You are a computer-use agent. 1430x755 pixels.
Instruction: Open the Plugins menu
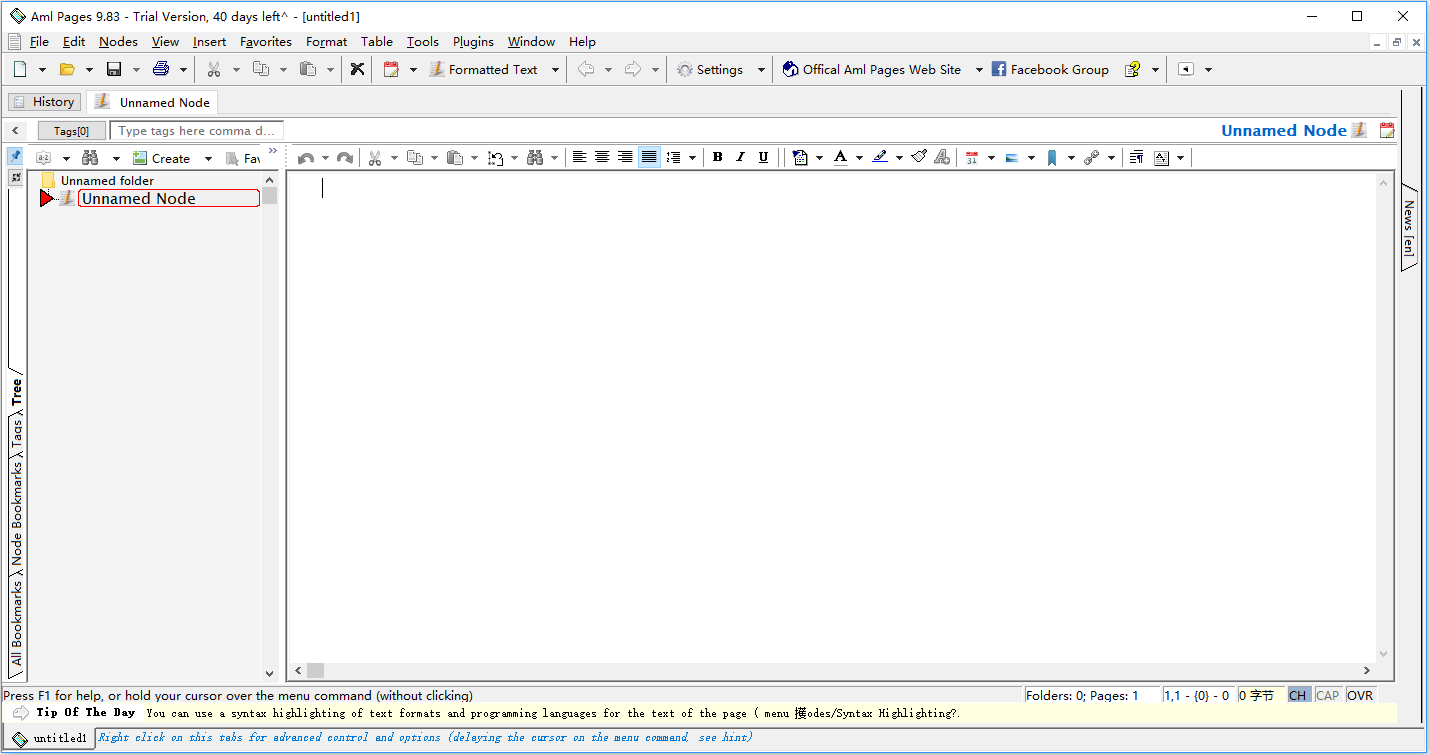[473, 42]
